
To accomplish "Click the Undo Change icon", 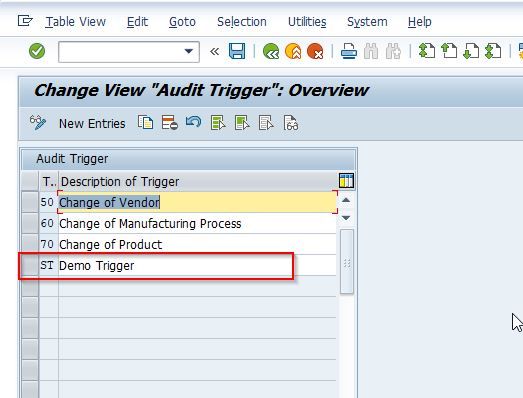I will coord(193,122).
